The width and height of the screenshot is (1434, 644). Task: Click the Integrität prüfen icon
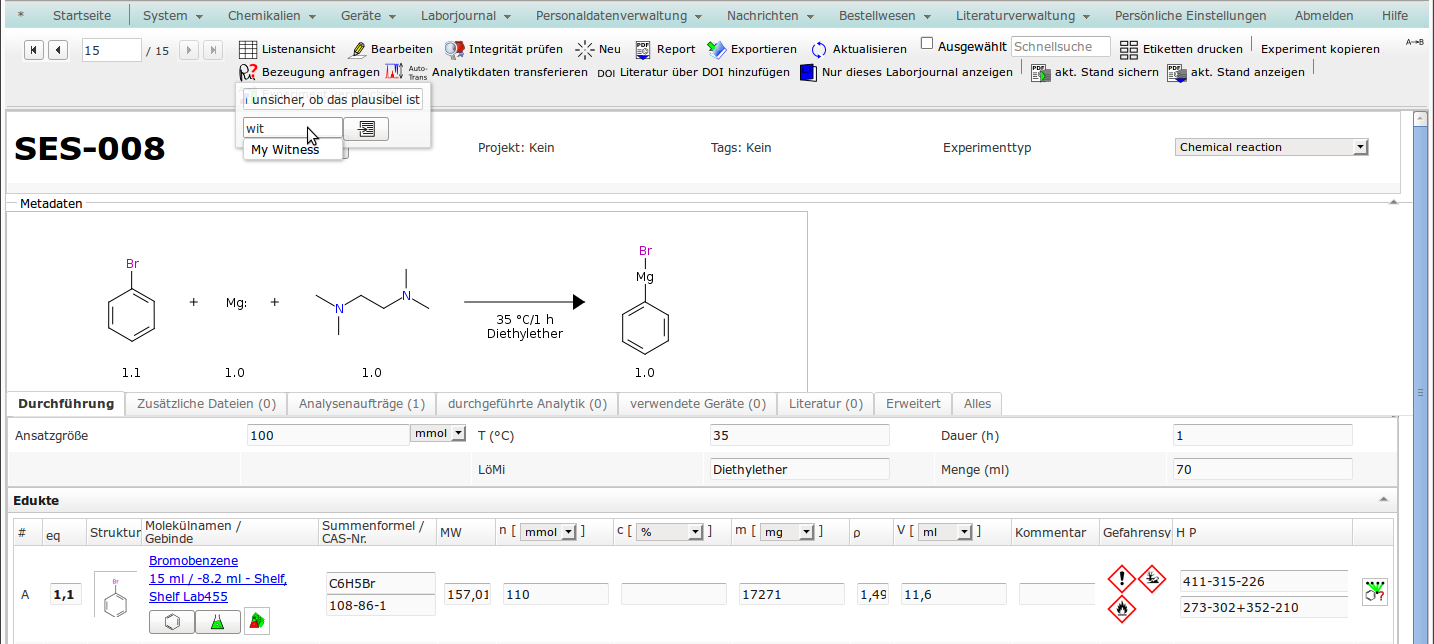point(454,49)
